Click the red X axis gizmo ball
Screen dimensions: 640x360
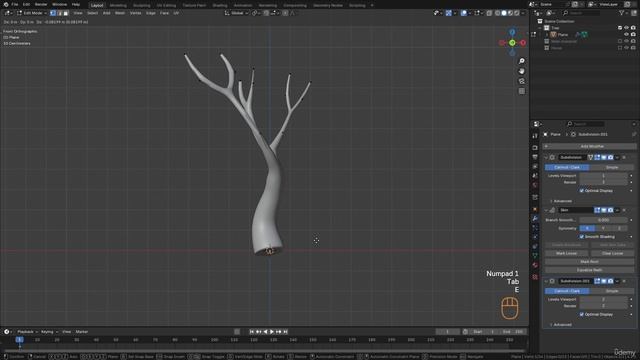(523, 42)
